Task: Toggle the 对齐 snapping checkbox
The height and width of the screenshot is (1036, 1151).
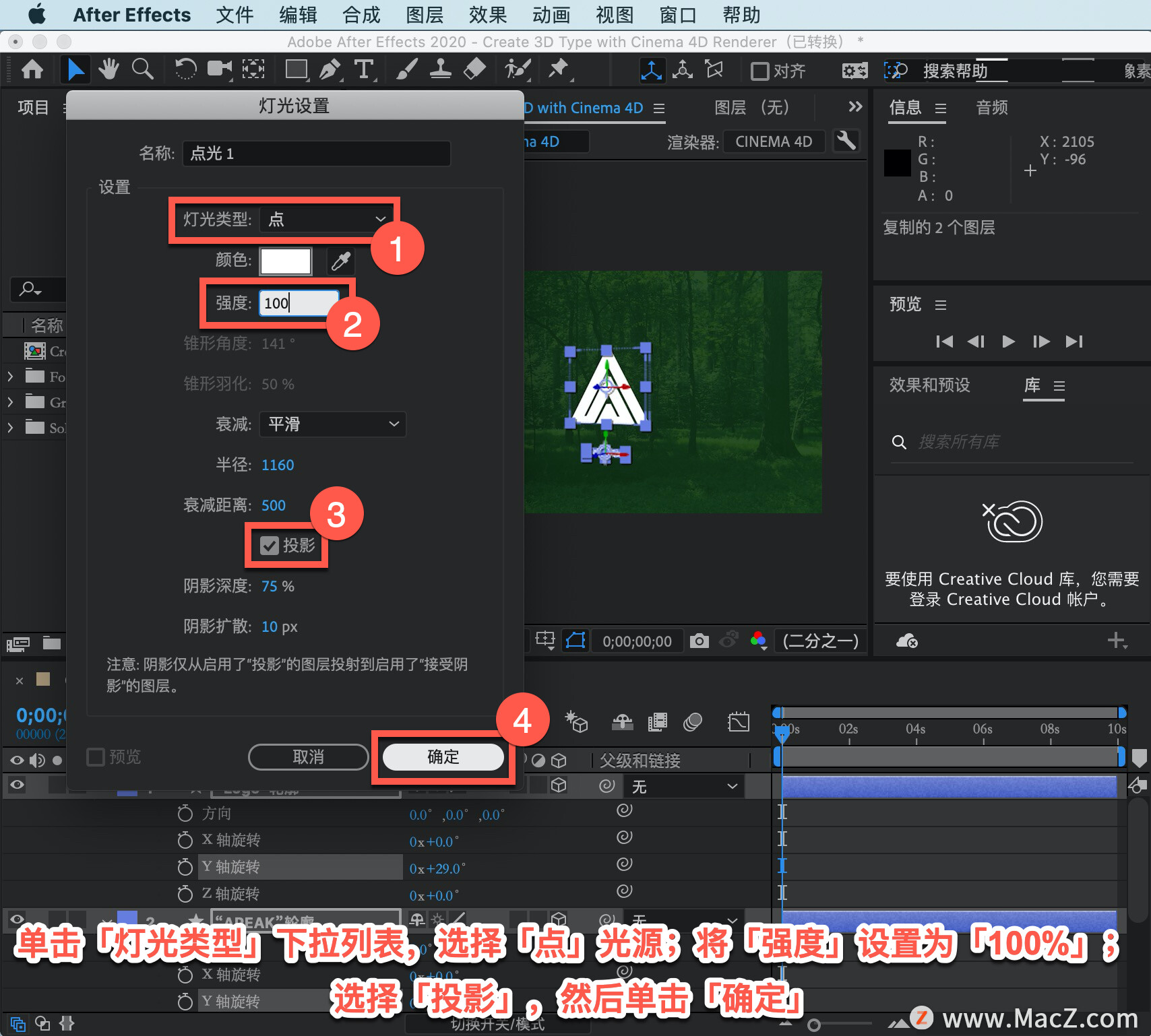Action: click(760, 71)
